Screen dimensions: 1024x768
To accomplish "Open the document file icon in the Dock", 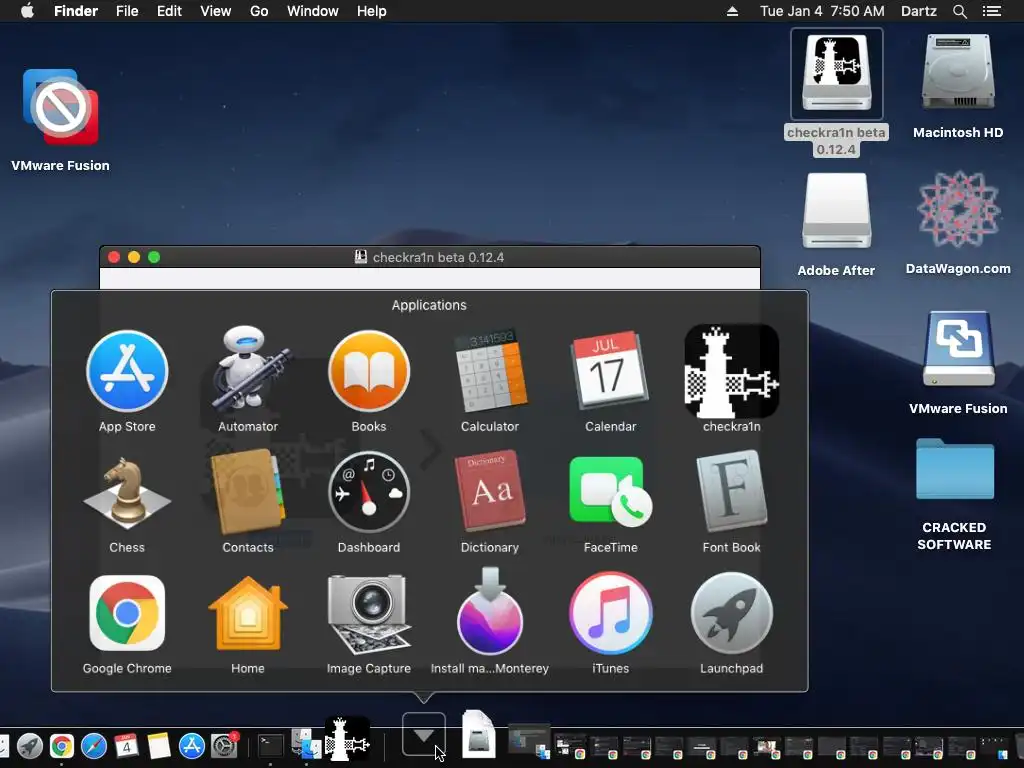I will click(x=479, y=734).
